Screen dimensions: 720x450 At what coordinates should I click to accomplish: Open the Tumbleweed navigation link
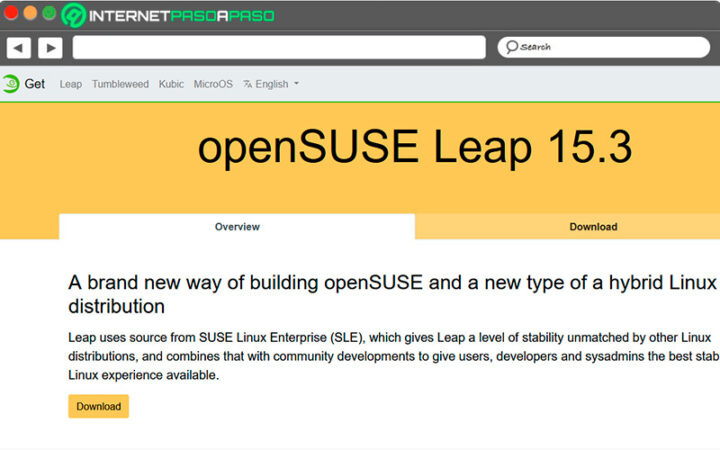pyautogui.click(x=120, y=84)
